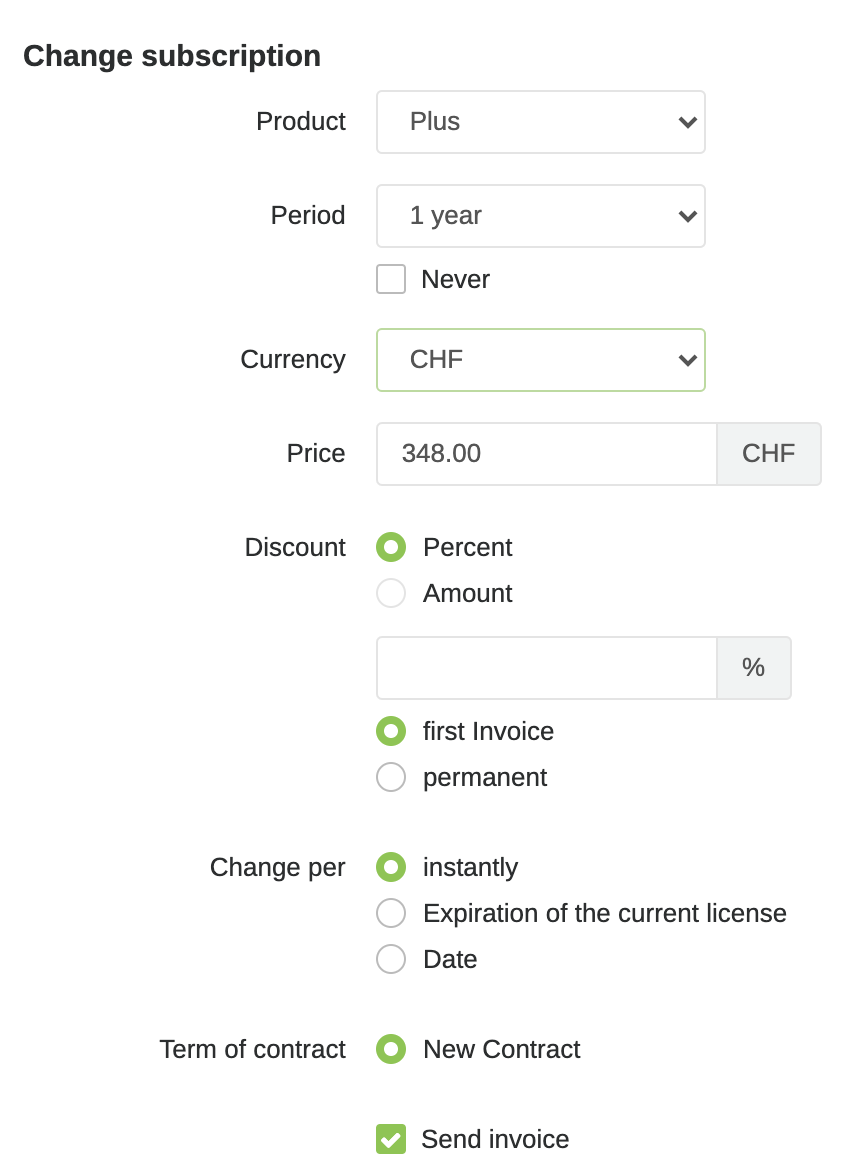This screenshot has height=1172, width=862.
Task: Click the Send invoice label text
Action: tap(495, 1139)
